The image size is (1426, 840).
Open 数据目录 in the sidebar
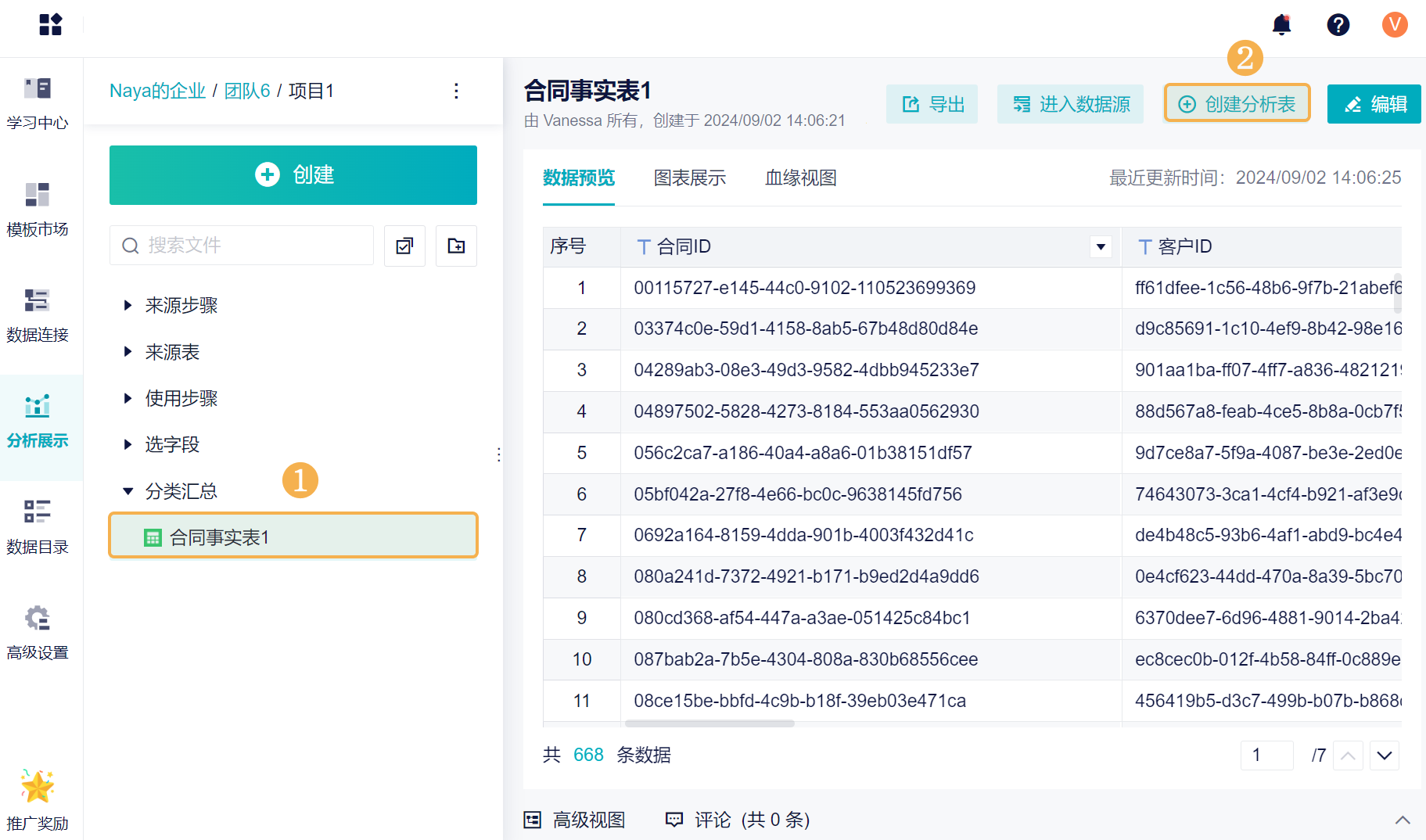point(38,526)
